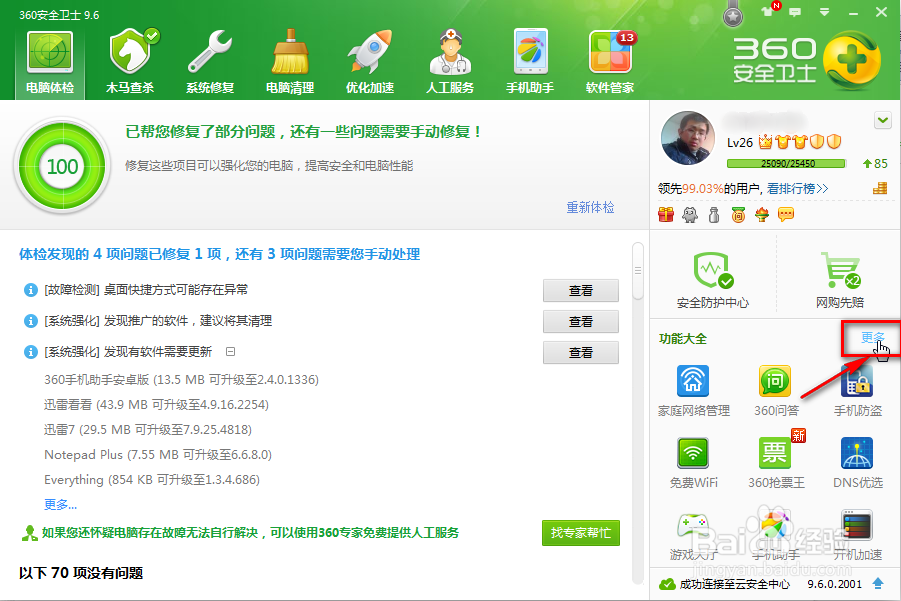This screenshot has height=601, width=901.
Task: Click the flower icon in account row
Action: (x=762, y=215)
